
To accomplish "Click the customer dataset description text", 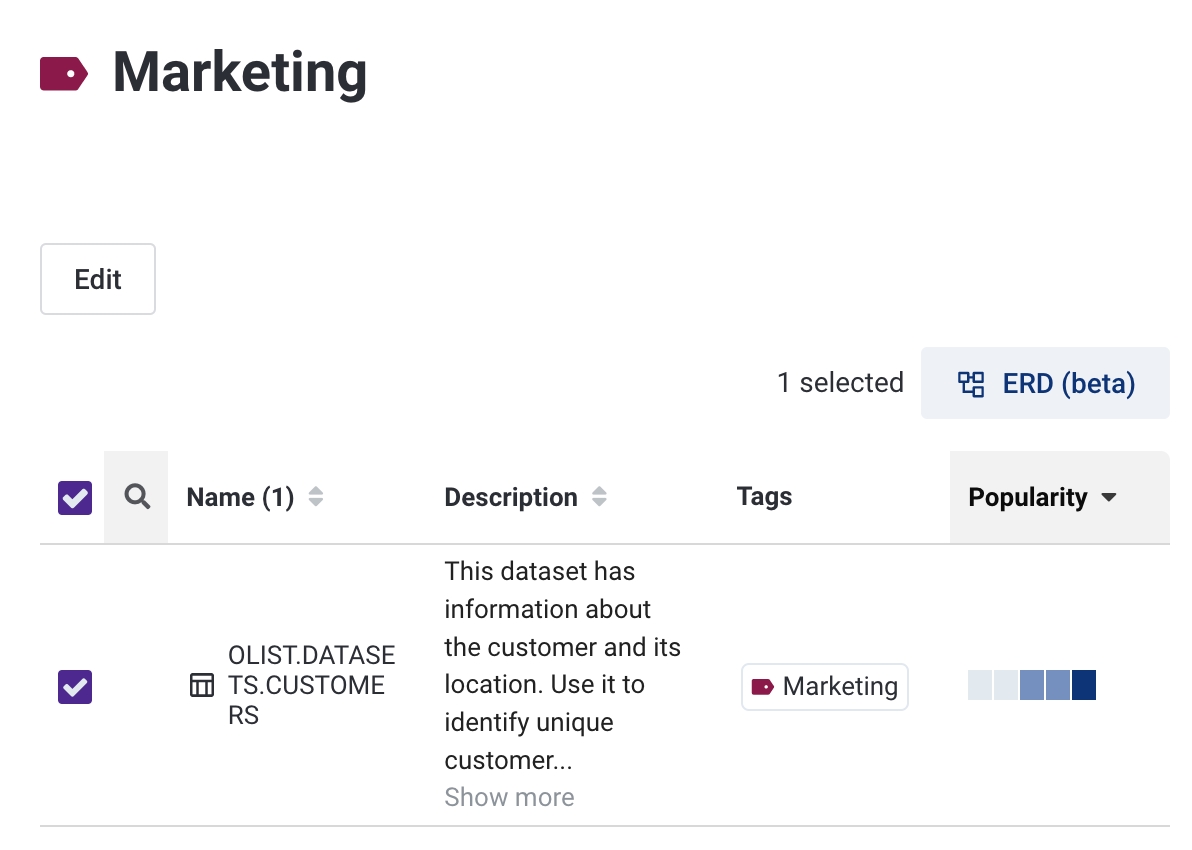I will [x=562, y=665].
